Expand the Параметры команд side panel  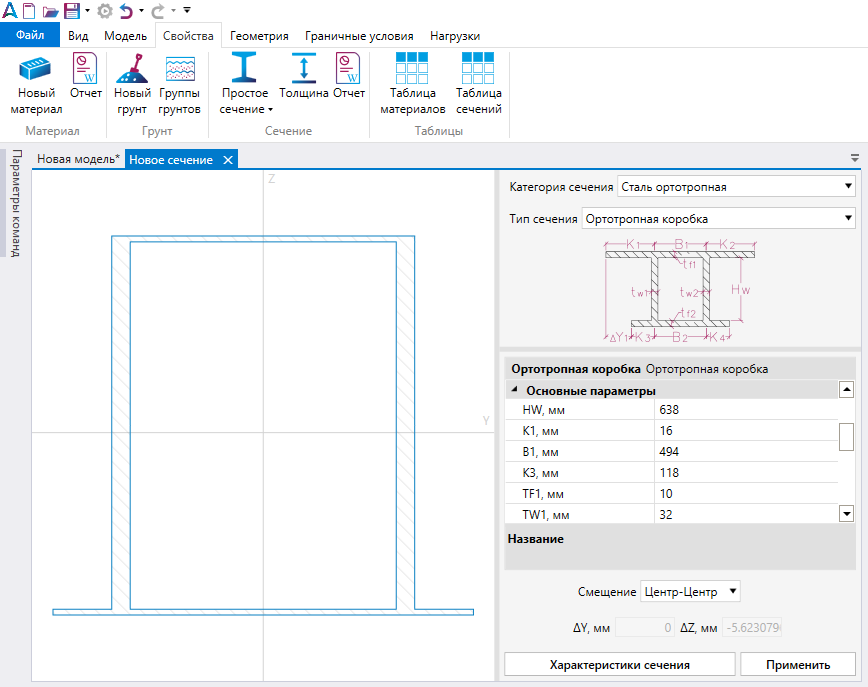(16, 203)
